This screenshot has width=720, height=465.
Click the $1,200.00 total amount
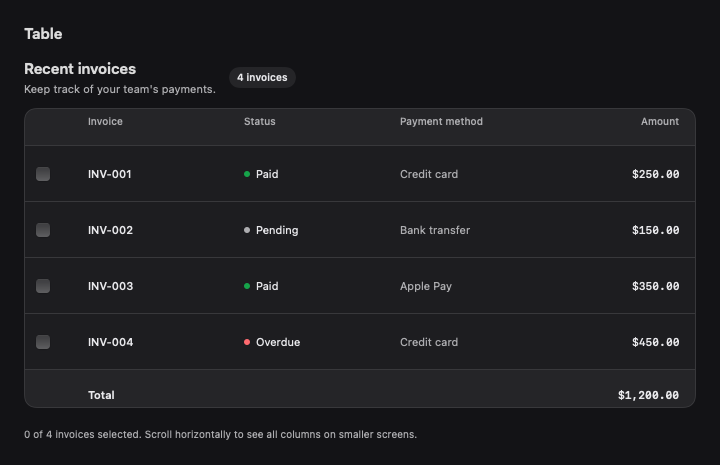(648, 395)
